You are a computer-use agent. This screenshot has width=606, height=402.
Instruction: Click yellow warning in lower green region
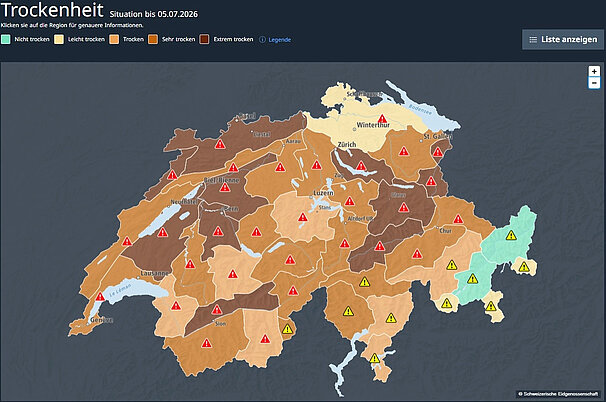pos(472,279)
